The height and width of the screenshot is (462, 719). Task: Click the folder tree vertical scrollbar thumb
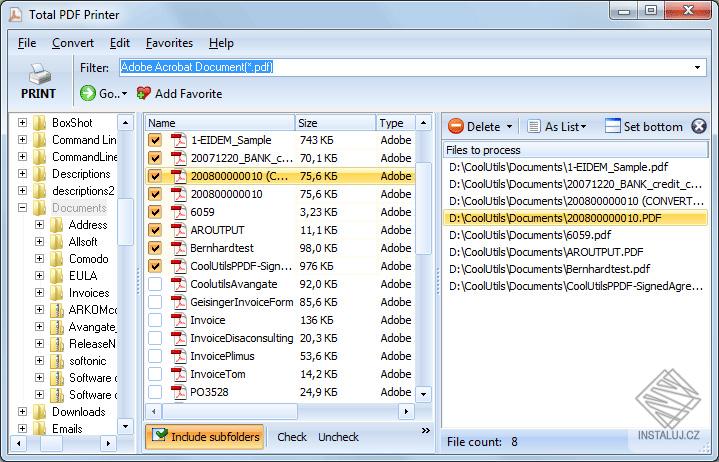click(x=125, y=222)
